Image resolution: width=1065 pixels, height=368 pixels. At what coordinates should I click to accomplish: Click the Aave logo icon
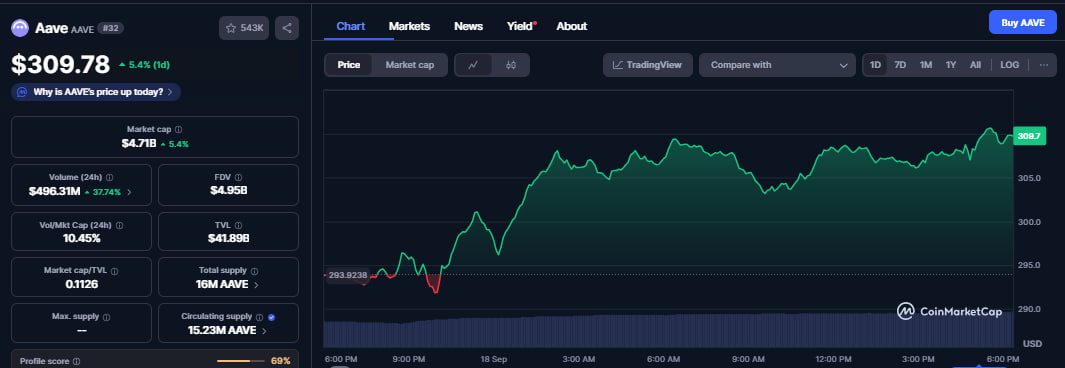tap(20, 28)
